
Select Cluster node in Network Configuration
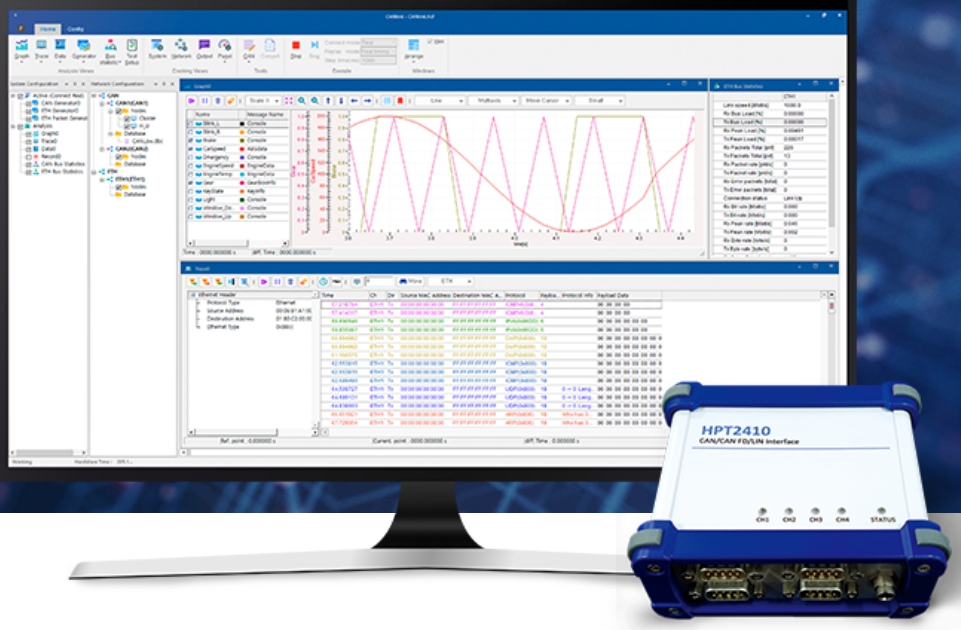point(147,118)
